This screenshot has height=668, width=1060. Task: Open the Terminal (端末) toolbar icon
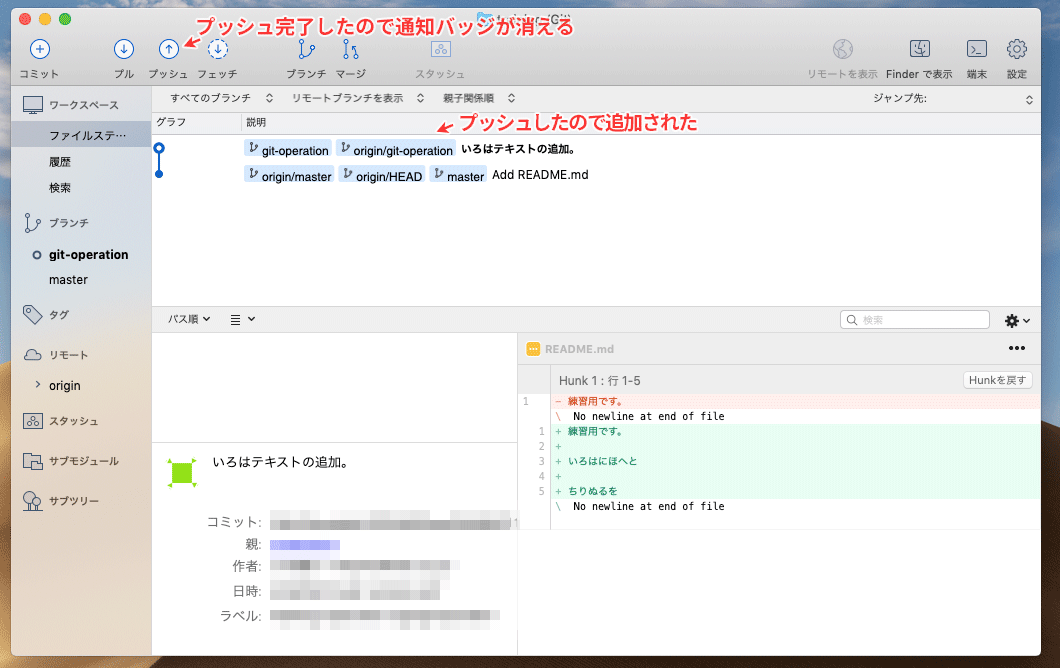pyautogui.click(x=977, y=49)
